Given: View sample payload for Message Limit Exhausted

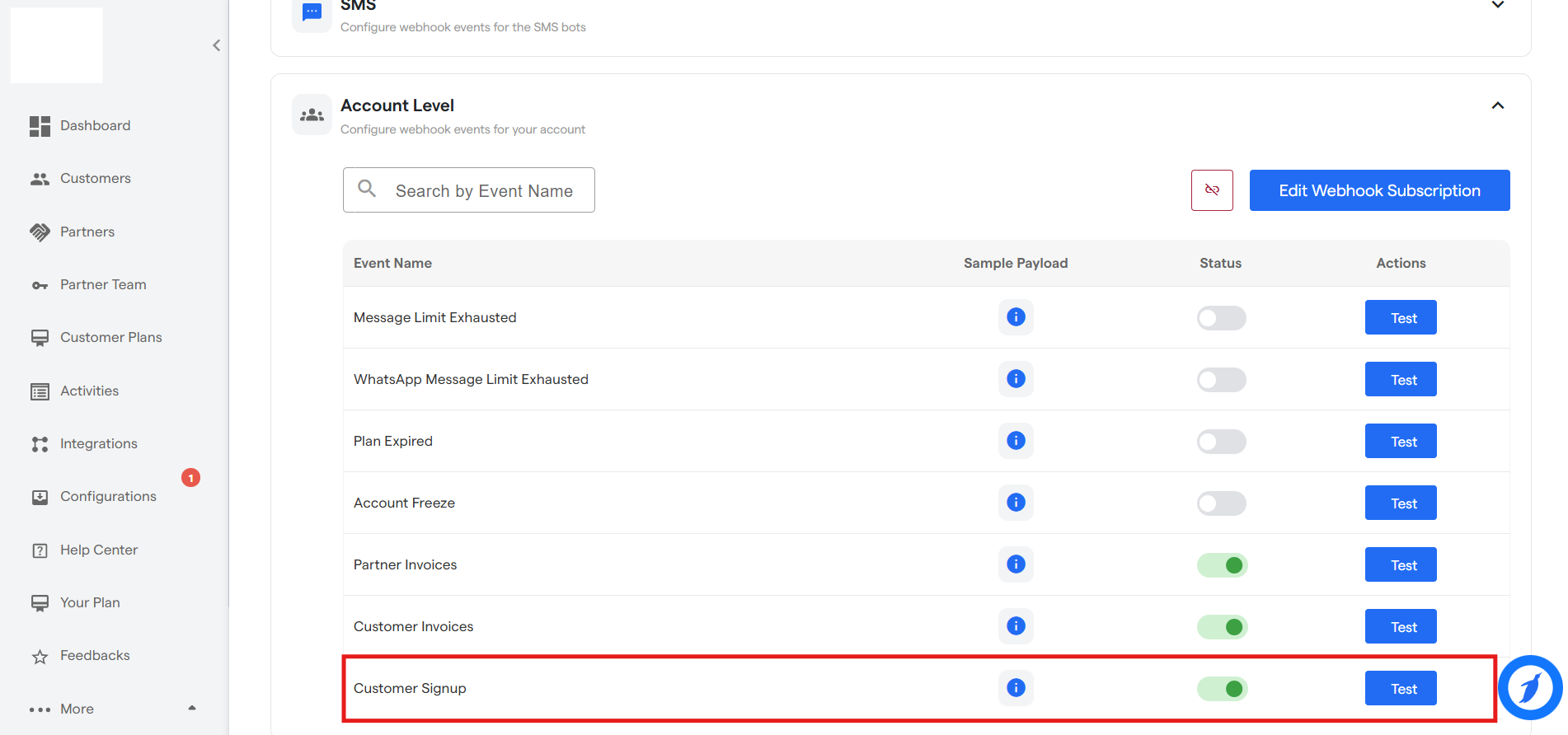Looking at the screenshot, I should coord(1016,317).
